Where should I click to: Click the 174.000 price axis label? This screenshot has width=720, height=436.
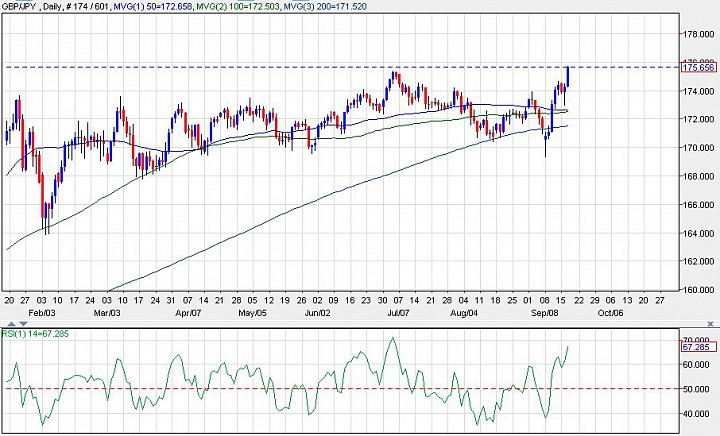pos(698,91)
